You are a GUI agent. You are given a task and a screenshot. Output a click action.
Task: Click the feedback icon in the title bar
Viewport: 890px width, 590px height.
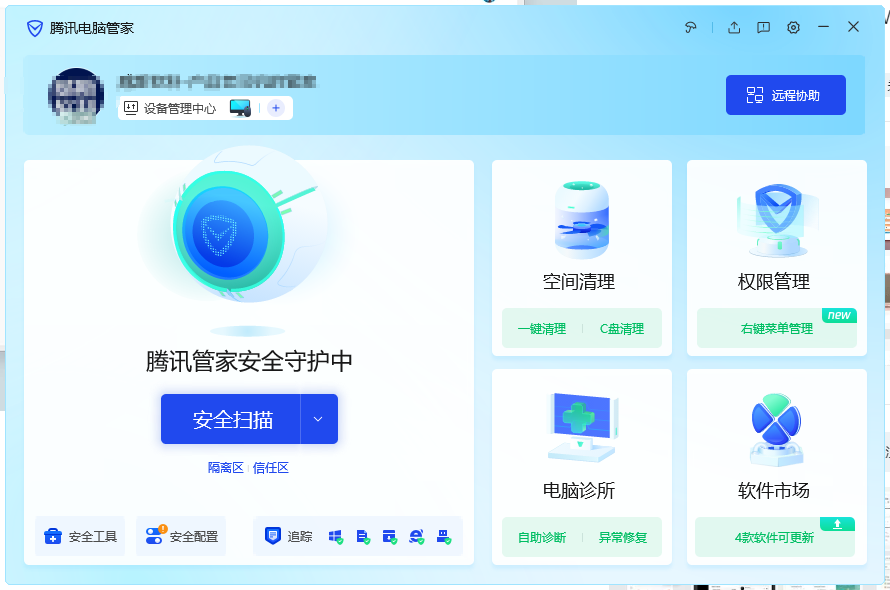click(x=763, y=27)
